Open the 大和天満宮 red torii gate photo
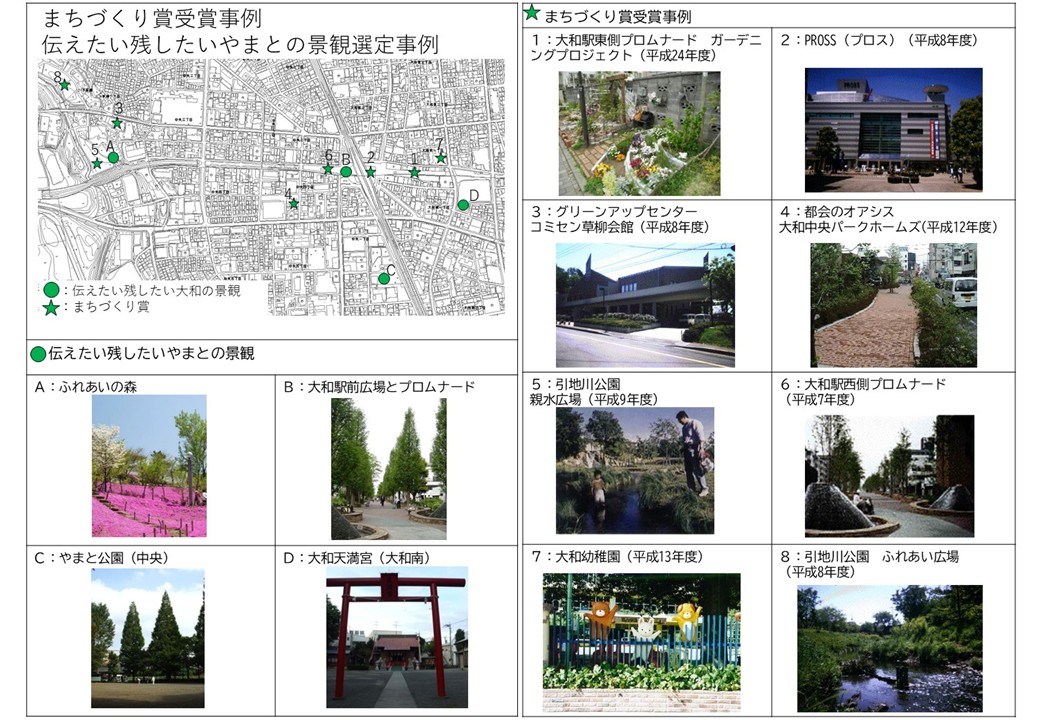This screenshot has height=720, width=1040. (x=396, y=637)
